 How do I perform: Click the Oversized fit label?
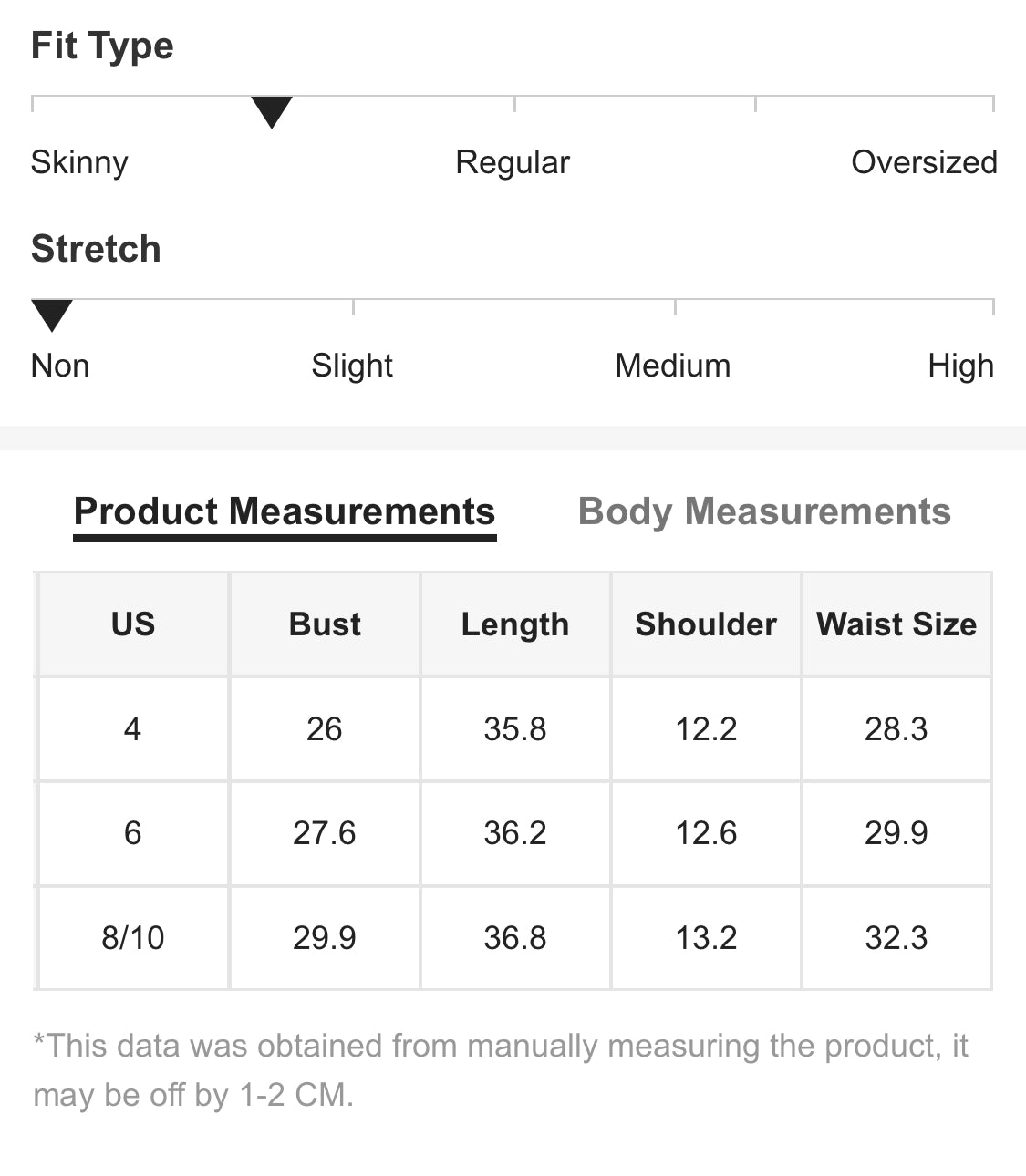tap(924, 162)
